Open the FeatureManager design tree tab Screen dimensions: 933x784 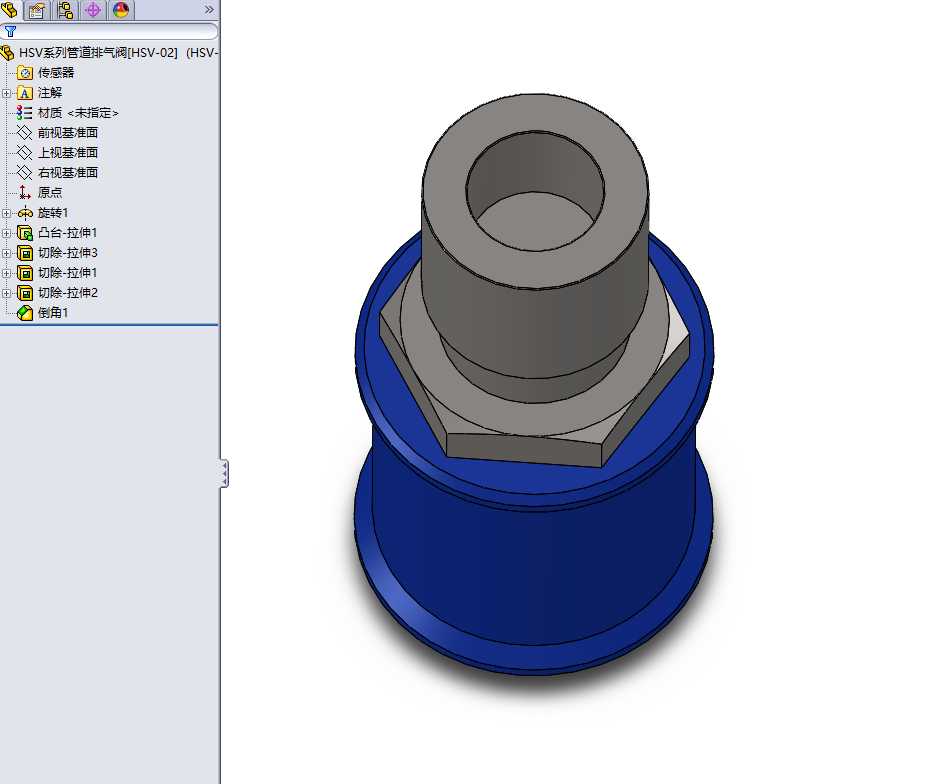click(x=10, y=10)
